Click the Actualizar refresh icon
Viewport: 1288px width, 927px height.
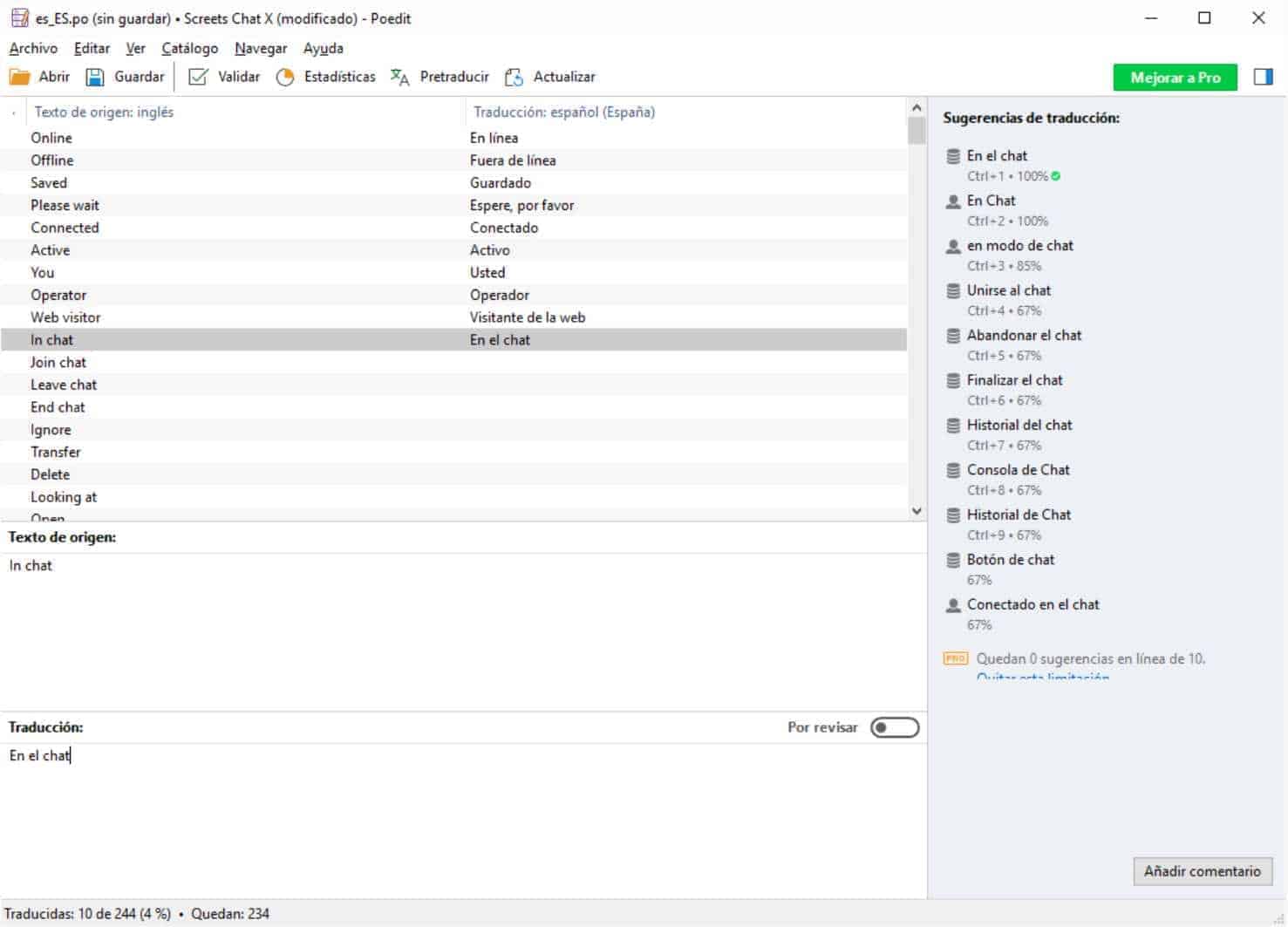[515, 78]
